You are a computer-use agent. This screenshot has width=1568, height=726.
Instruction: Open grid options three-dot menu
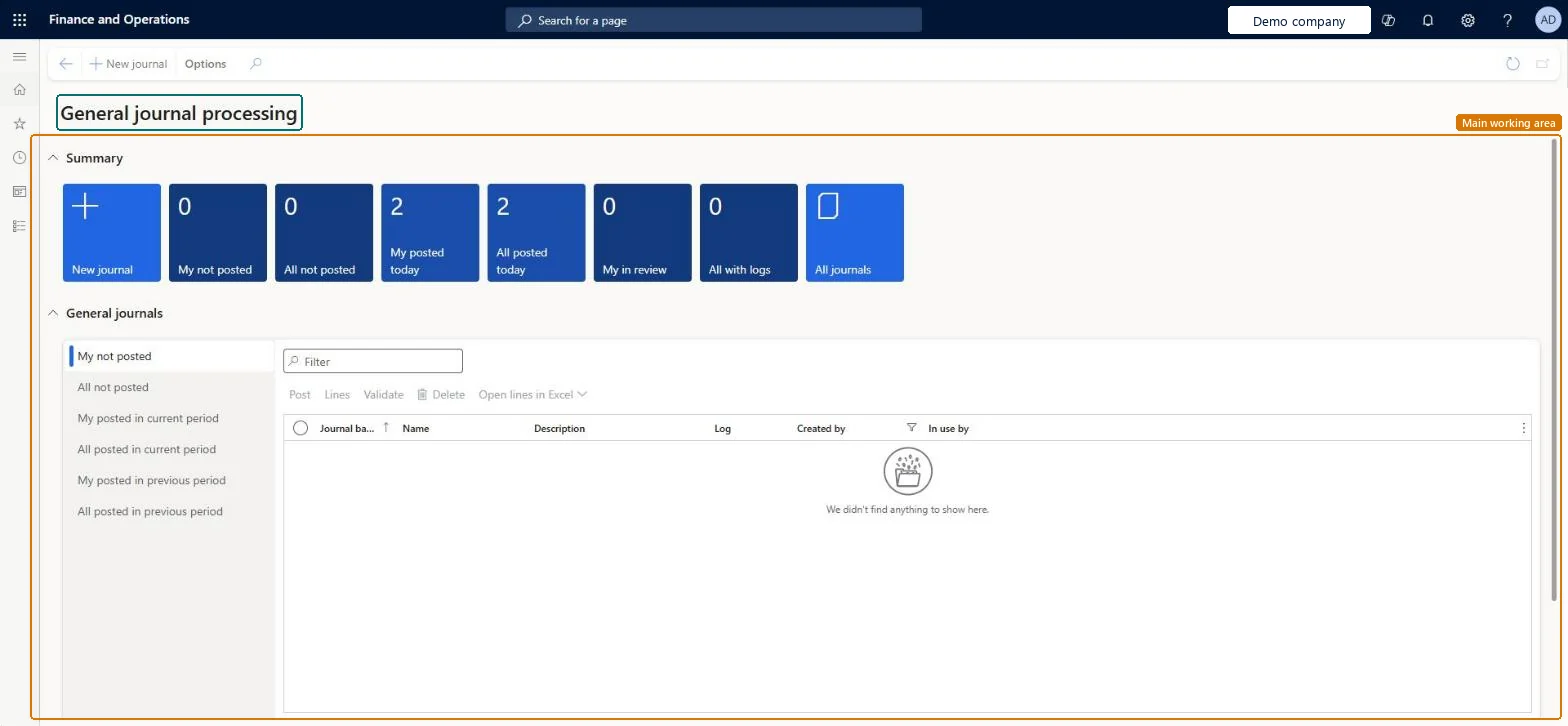[1523, 428]
